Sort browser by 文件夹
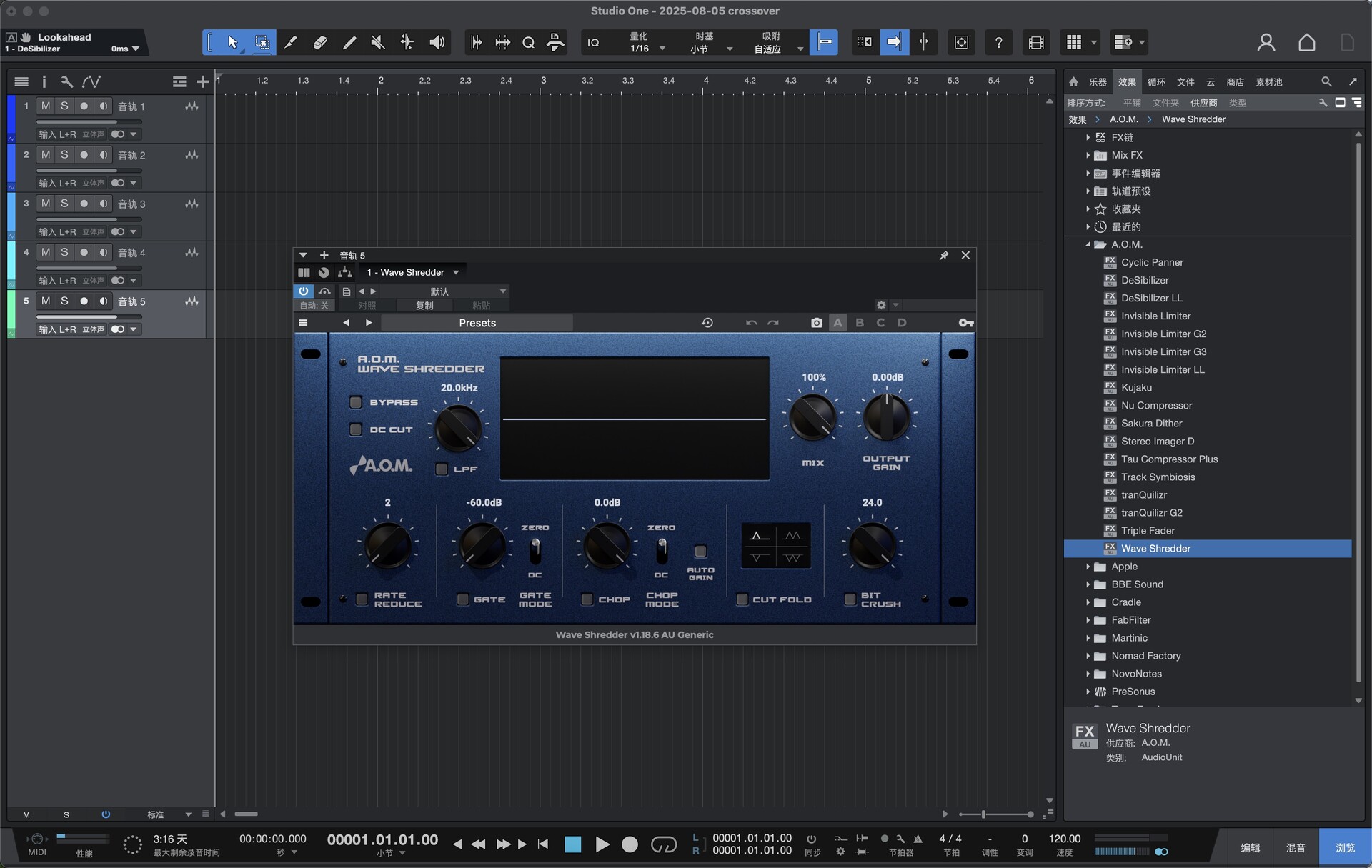The height and width of the screenshot is (868, 1372). 1165,103
